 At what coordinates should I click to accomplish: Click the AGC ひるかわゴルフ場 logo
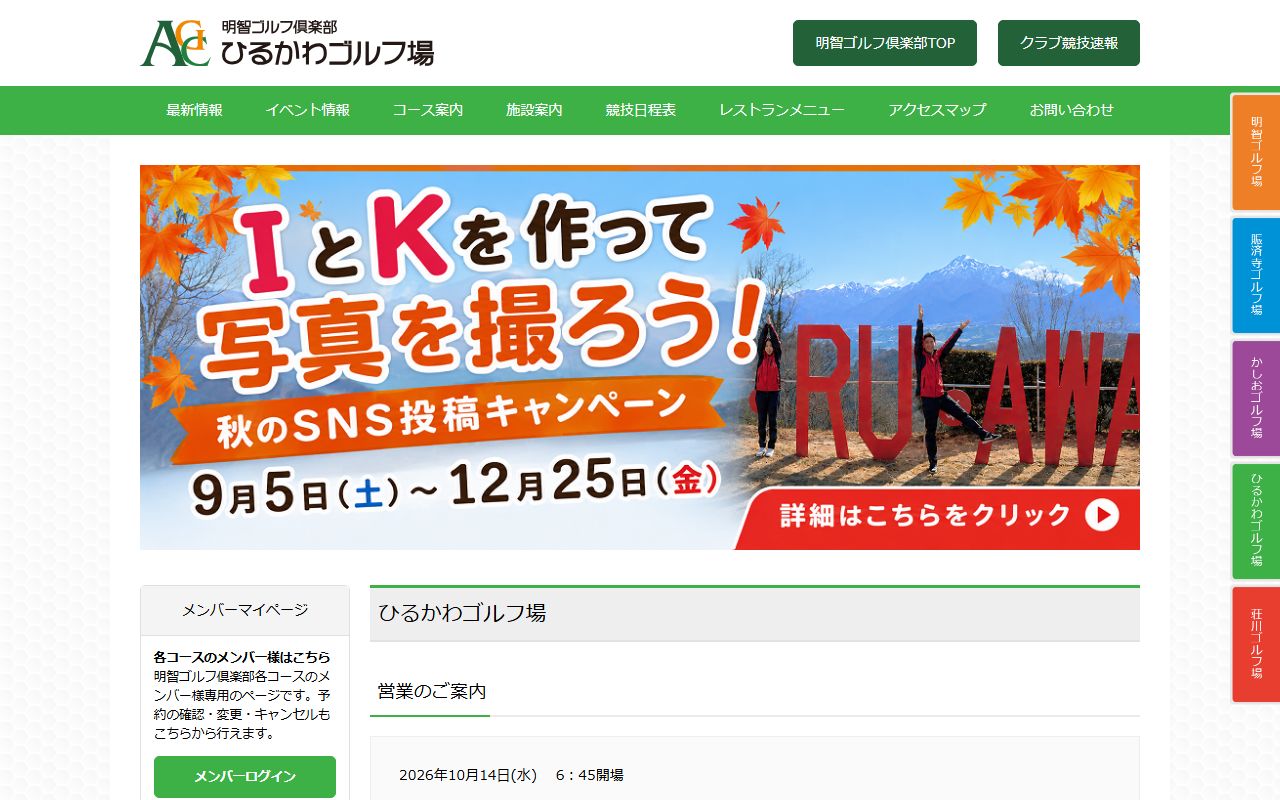coord(287,43)
